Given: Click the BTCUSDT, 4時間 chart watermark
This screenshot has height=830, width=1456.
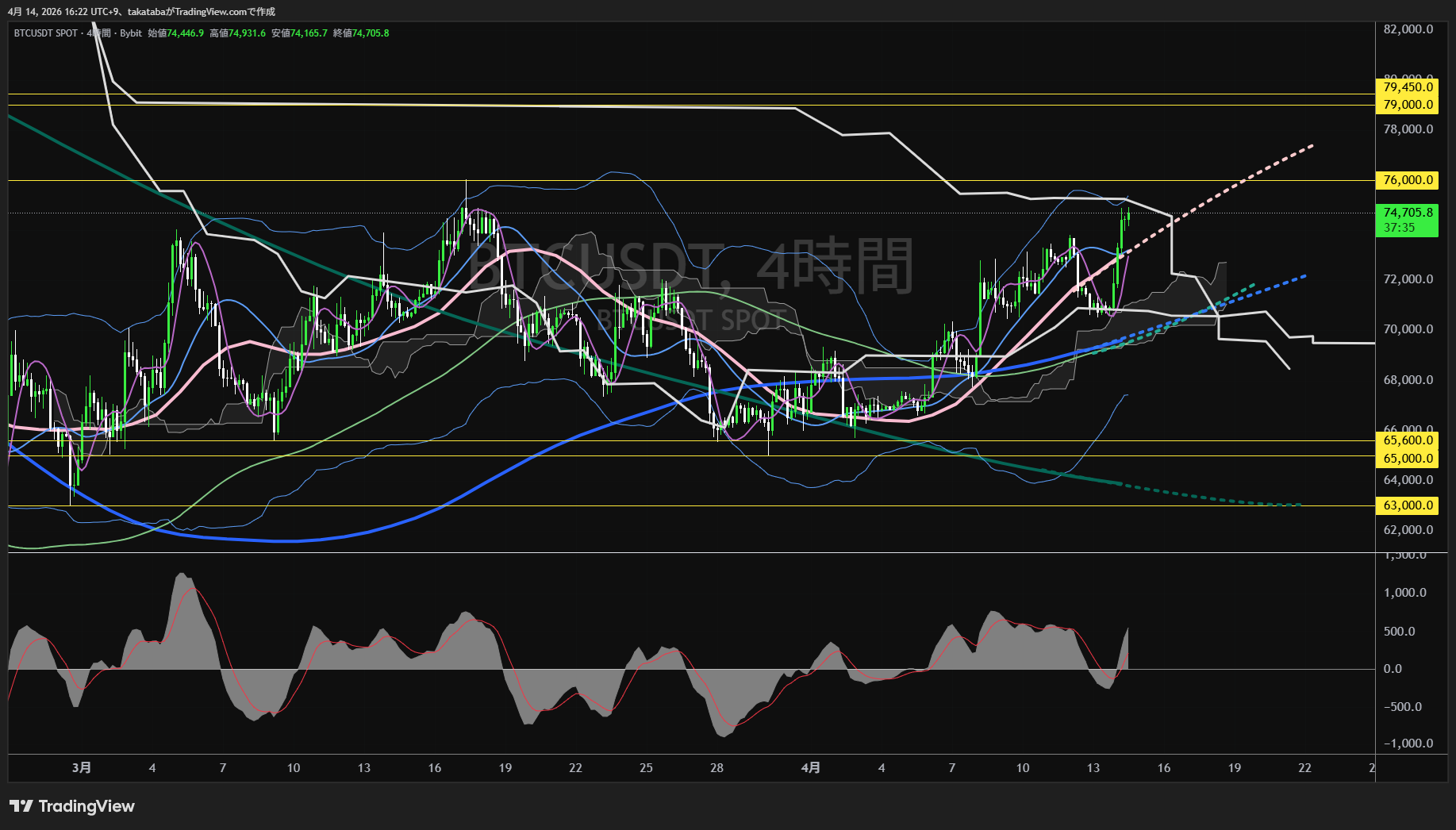Looking at the screenshot, I should pos(690,267).
